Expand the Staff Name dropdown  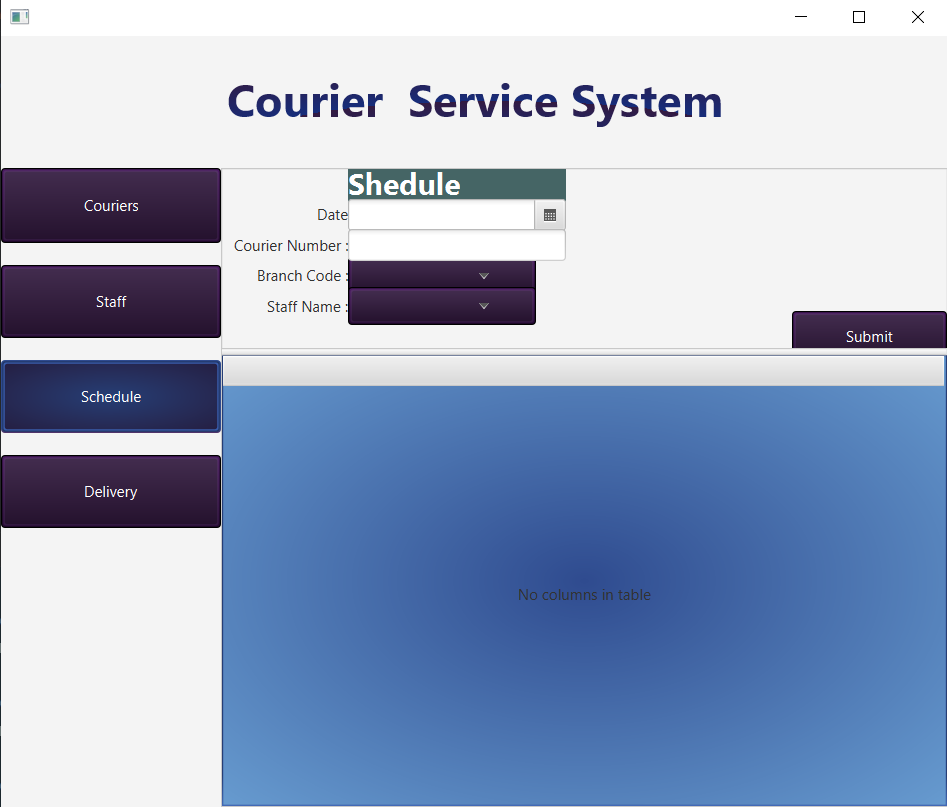[442, 306]
